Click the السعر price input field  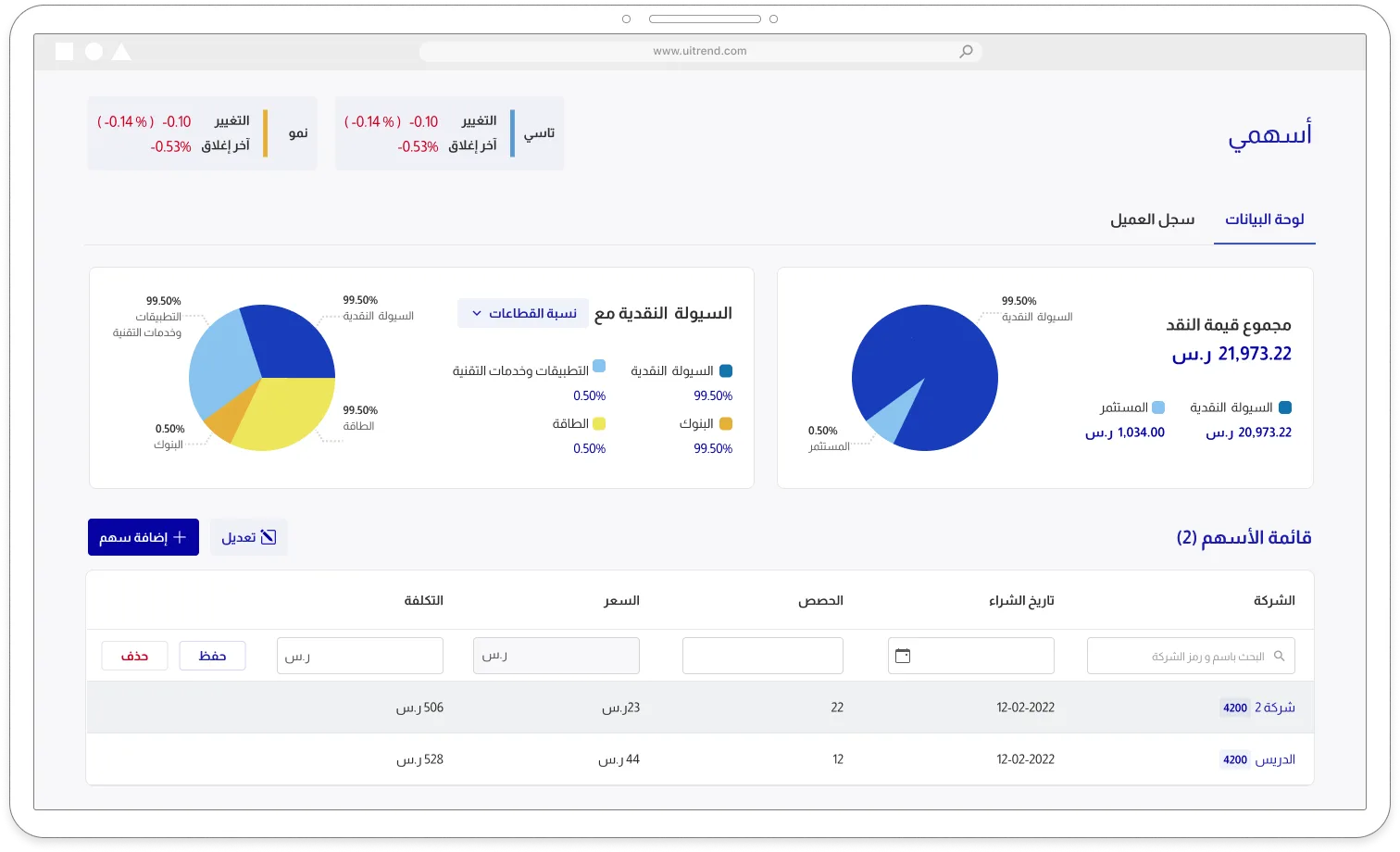(x=556, y=656)
